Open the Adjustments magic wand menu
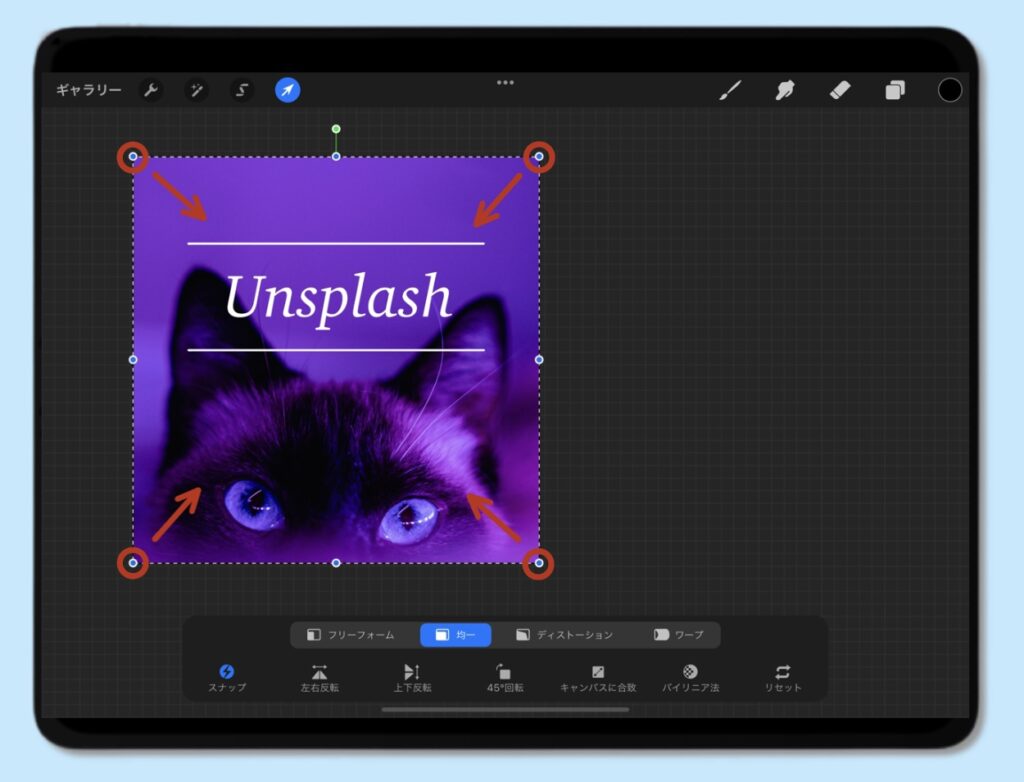Image resolution: width=1024 pixels, height=782 pixels. point(196,90)
